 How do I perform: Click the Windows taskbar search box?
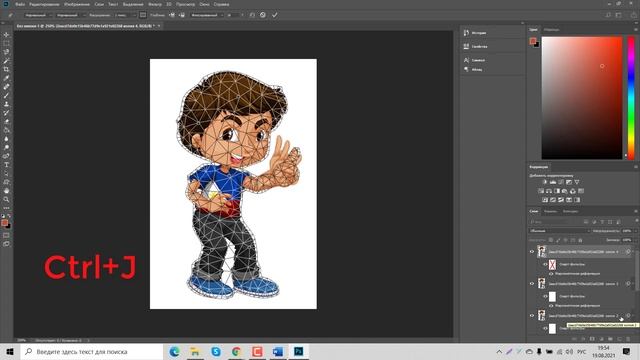pos(92,351)
